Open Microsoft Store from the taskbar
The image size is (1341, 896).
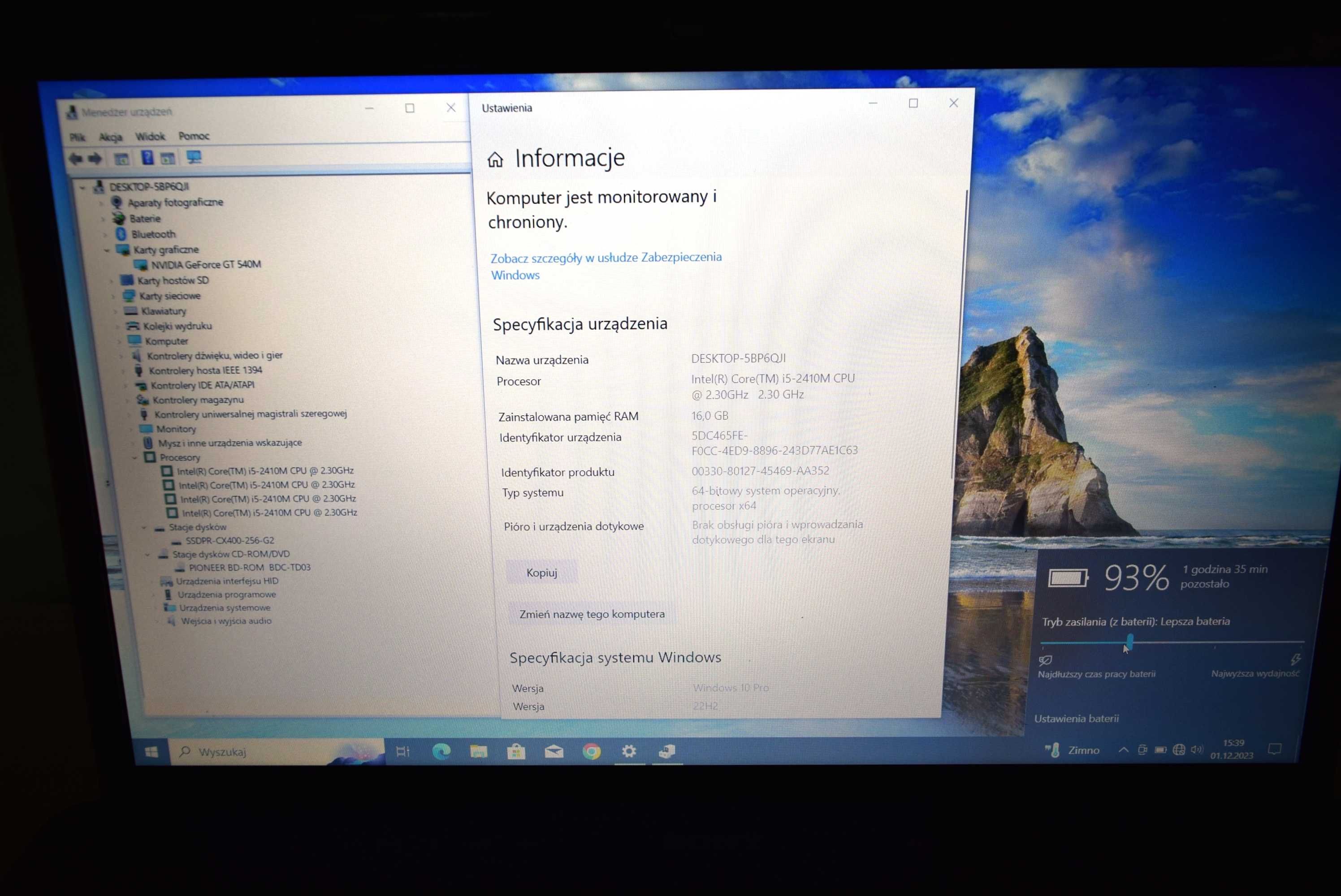coord(516,751)
